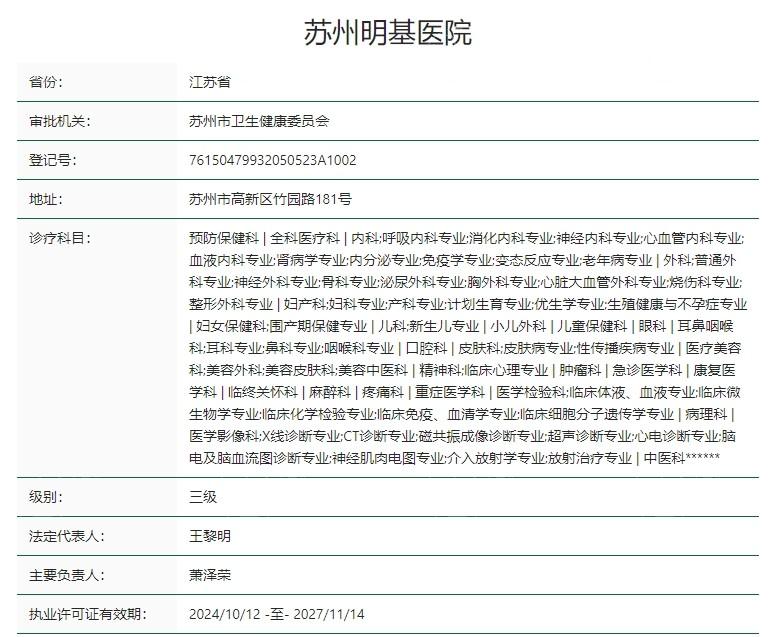Click the 级别 label
Screen dimensions: 774x637
[45, 497]
